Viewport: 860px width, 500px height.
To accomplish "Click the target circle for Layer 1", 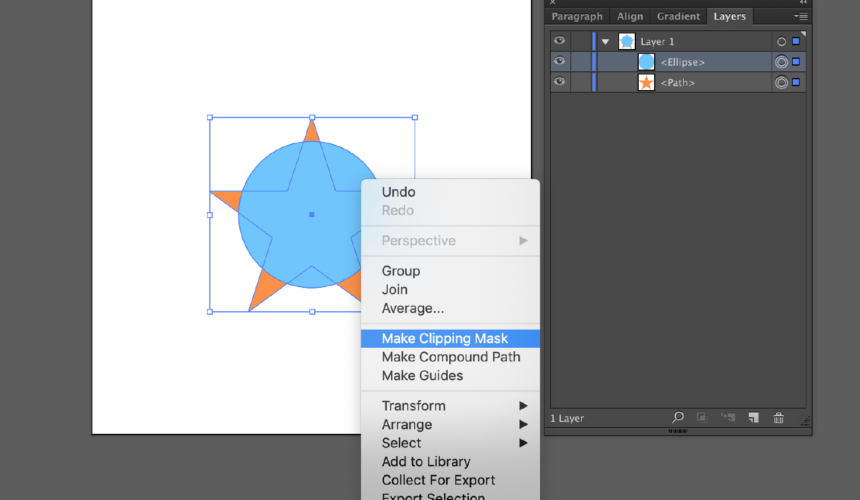I will click(782, 42).
